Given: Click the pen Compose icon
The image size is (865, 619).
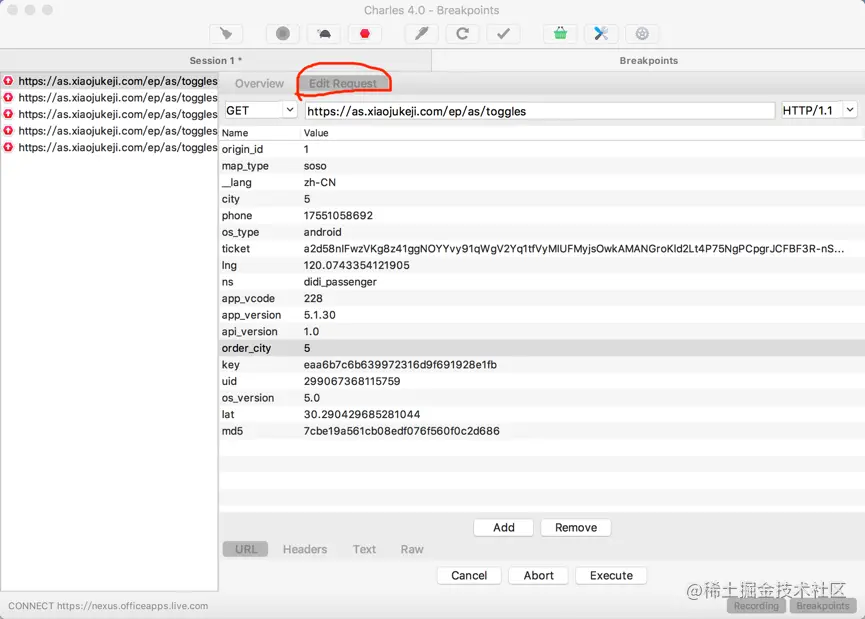Looking at the screenshot, I should click(x=421, y=34).
